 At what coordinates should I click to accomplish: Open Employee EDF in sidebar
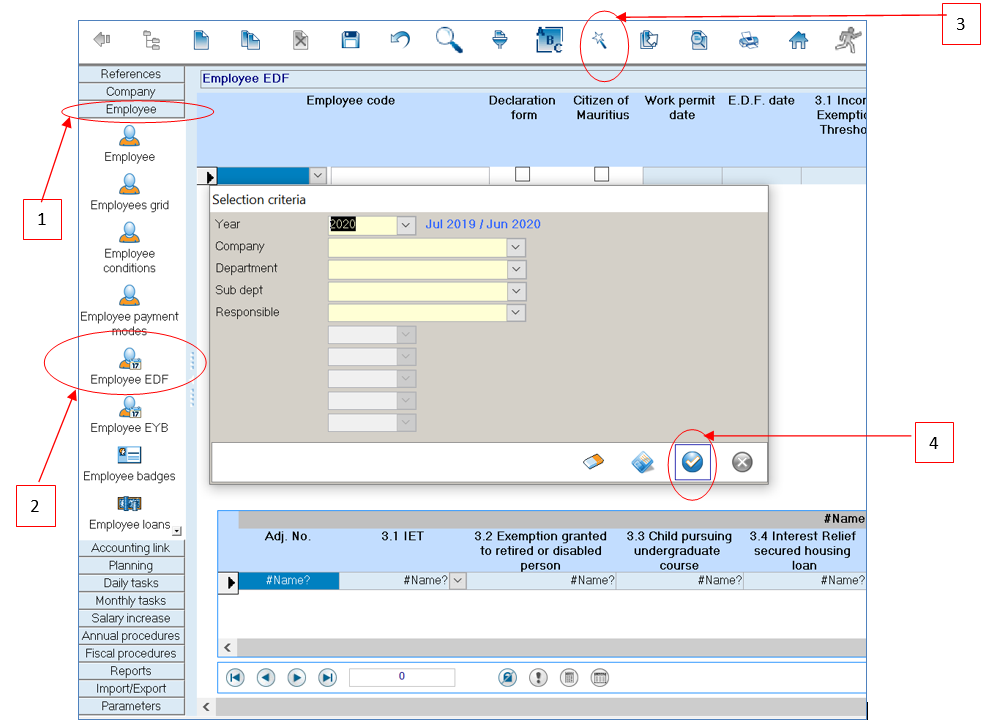[130, 367]
